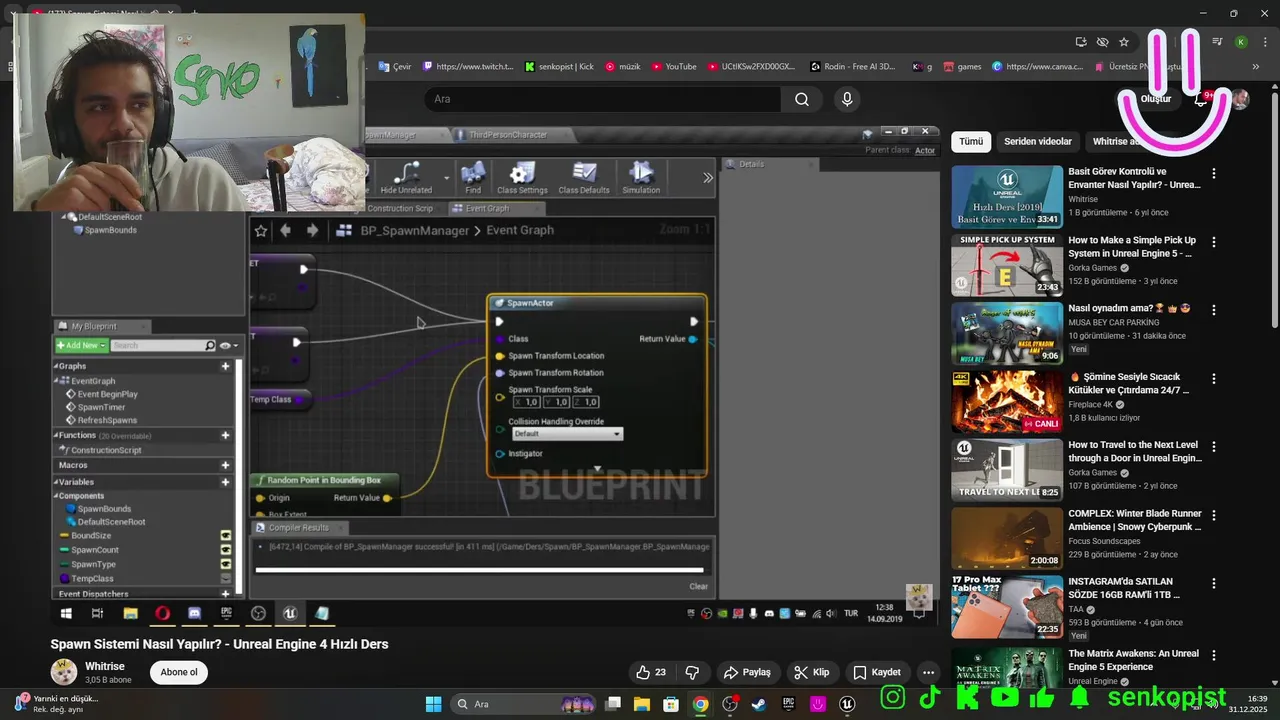This screenshot has width=1280, height=720.
Task: Open the Windows Start menu
Action: point(433,704)
